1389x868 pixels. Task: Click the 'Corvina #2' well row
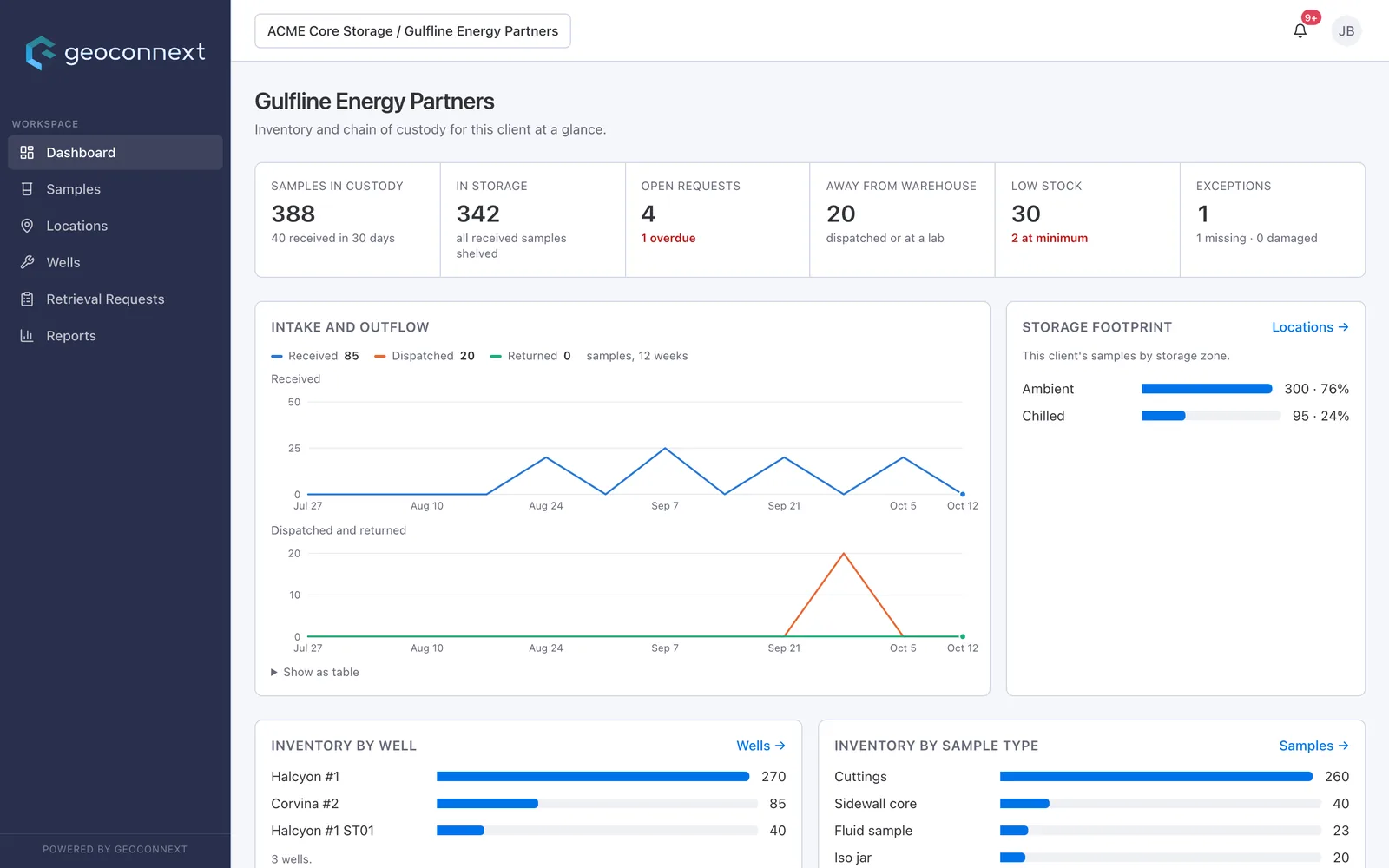tap(528, 804)
